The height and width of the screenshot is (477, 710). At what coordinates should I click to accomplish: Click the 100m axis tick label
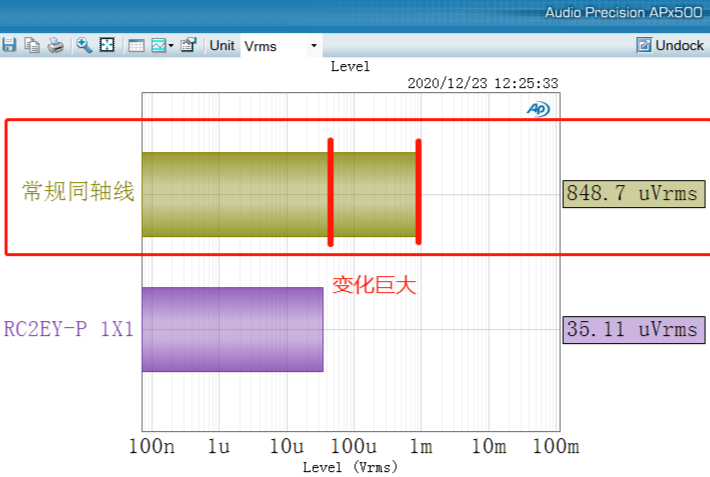pos(556,446)
